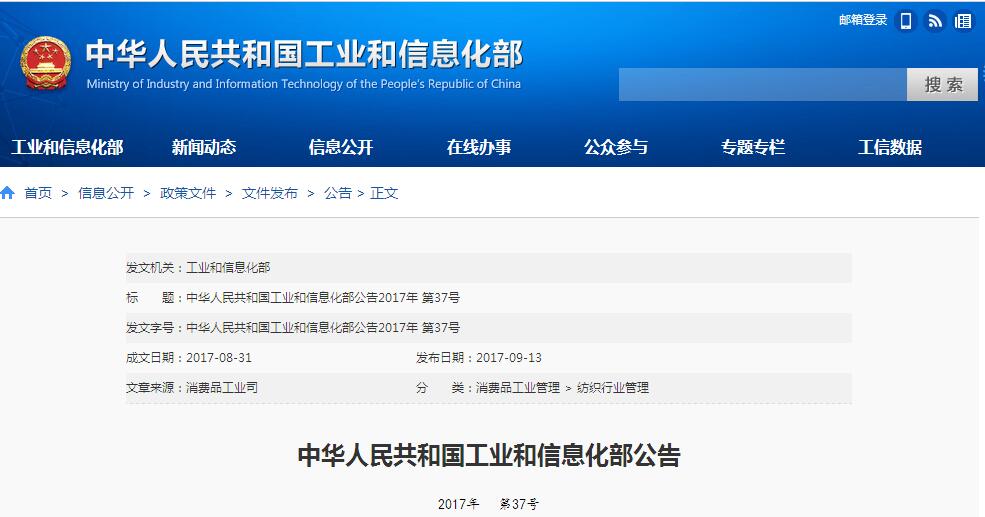Open the 在线办事 navigation item
Screen dimensions: 985x517
tap(478, 147)
